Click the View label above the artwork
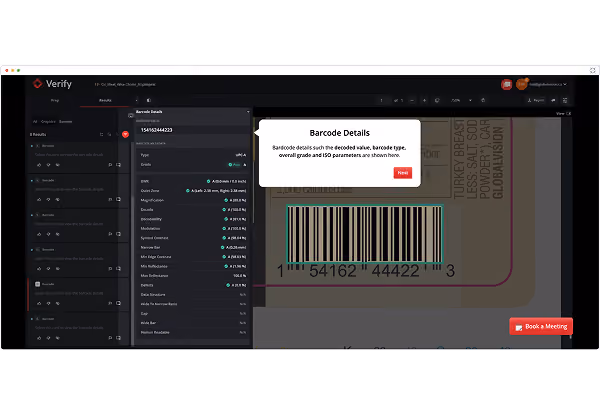The image size is (600, 413). (x=560, y=114)
